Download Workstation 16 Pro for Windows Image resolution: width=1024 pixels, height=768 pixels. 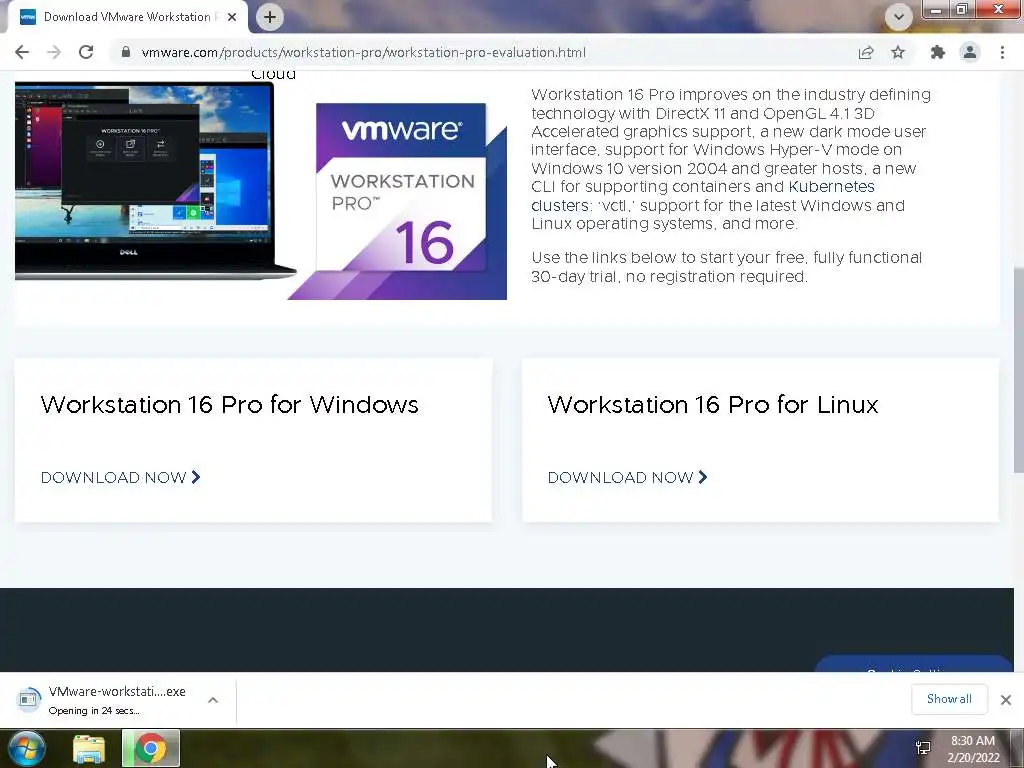[120, 477]
